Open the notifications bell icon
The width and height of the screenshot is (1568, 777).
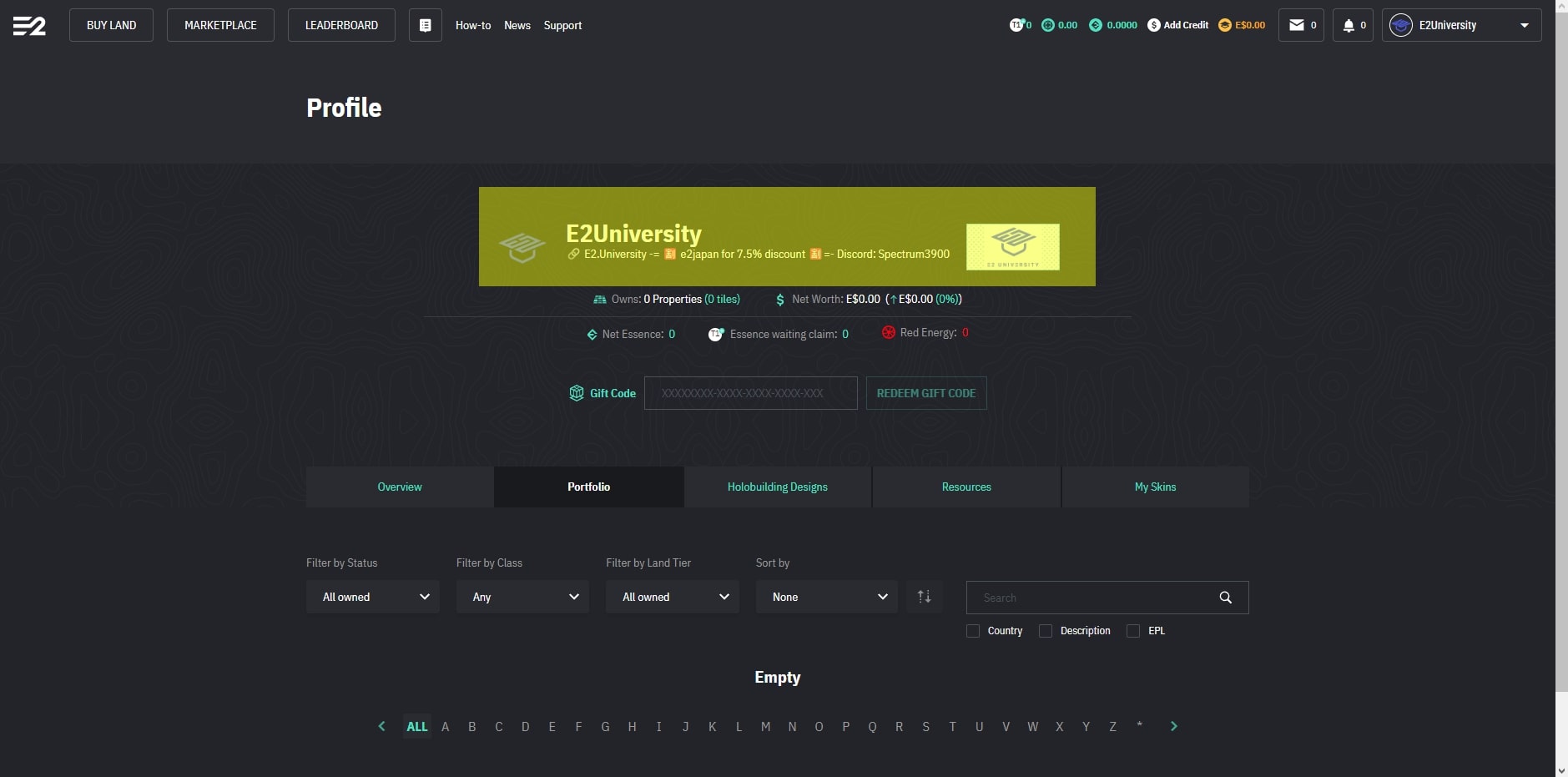pos(1348,25)
